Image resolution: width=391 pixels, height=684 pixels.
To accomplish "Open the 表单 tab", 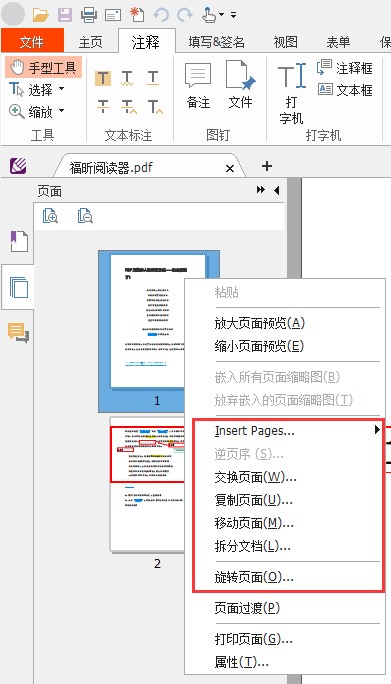I will (x=338, y=42).
